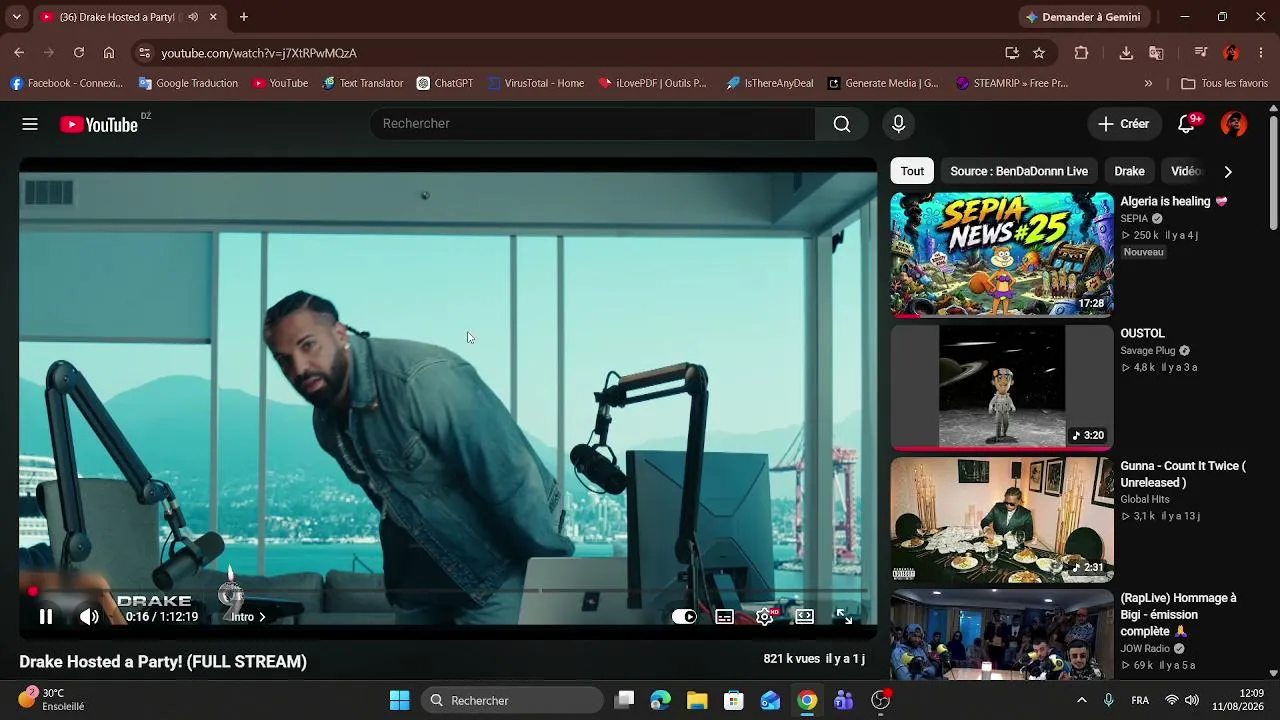The height and width of the screenshot is (720, 1280).
Task: Open a new browser tab
Action: click(x=243, y=17)
